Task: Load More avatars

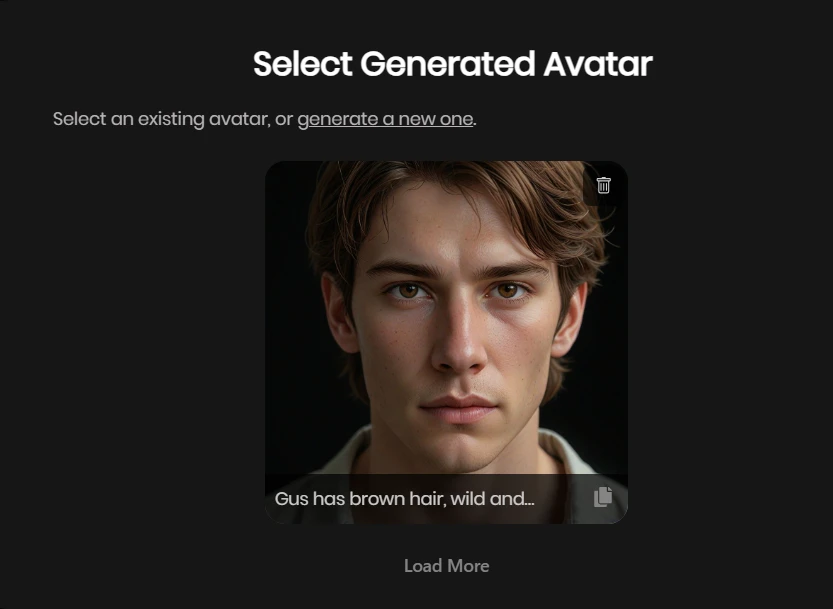Action: tap(446, 566)
